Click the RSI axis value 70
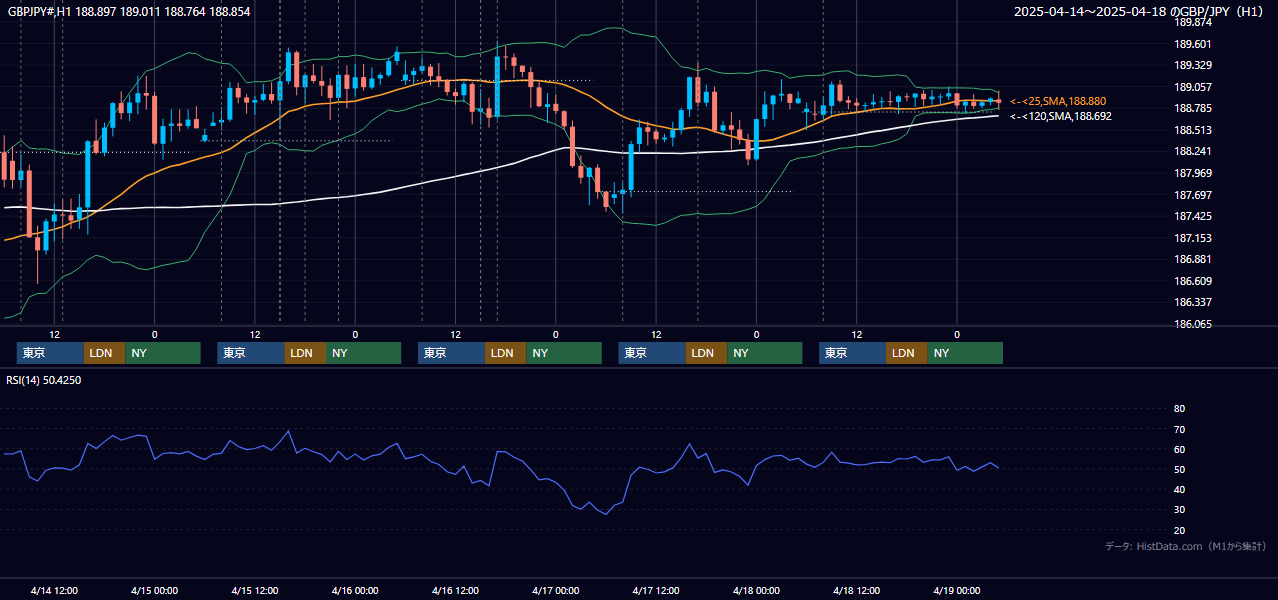The image size is (1278, 600). (x=1179, y=429)
